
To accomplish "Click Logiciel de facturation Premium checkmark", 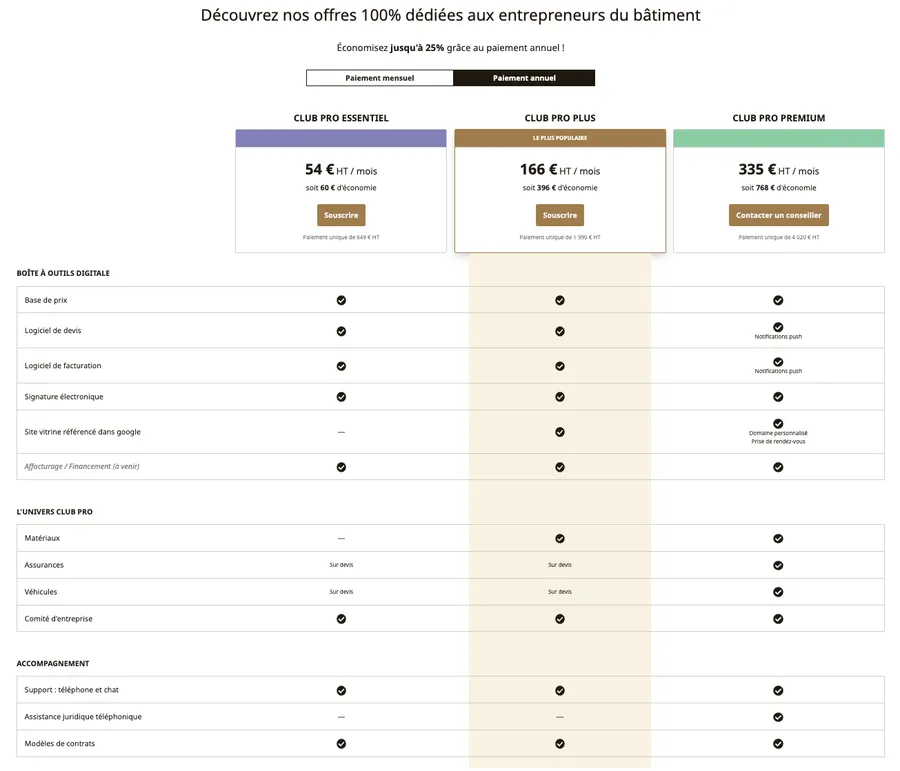I will pyautogui.click(x=778, y=362).
